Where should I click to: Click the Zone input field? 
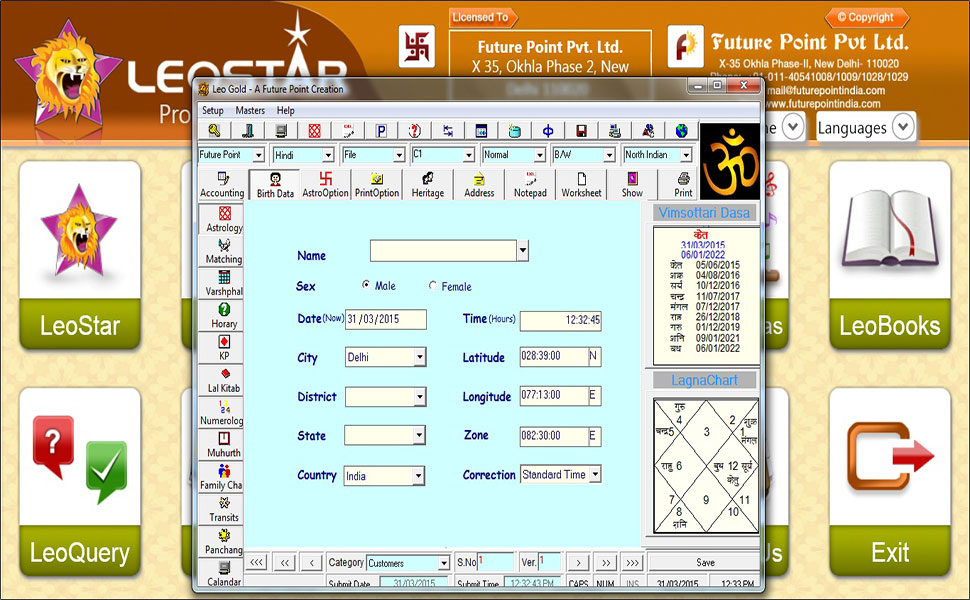[554, 435]
